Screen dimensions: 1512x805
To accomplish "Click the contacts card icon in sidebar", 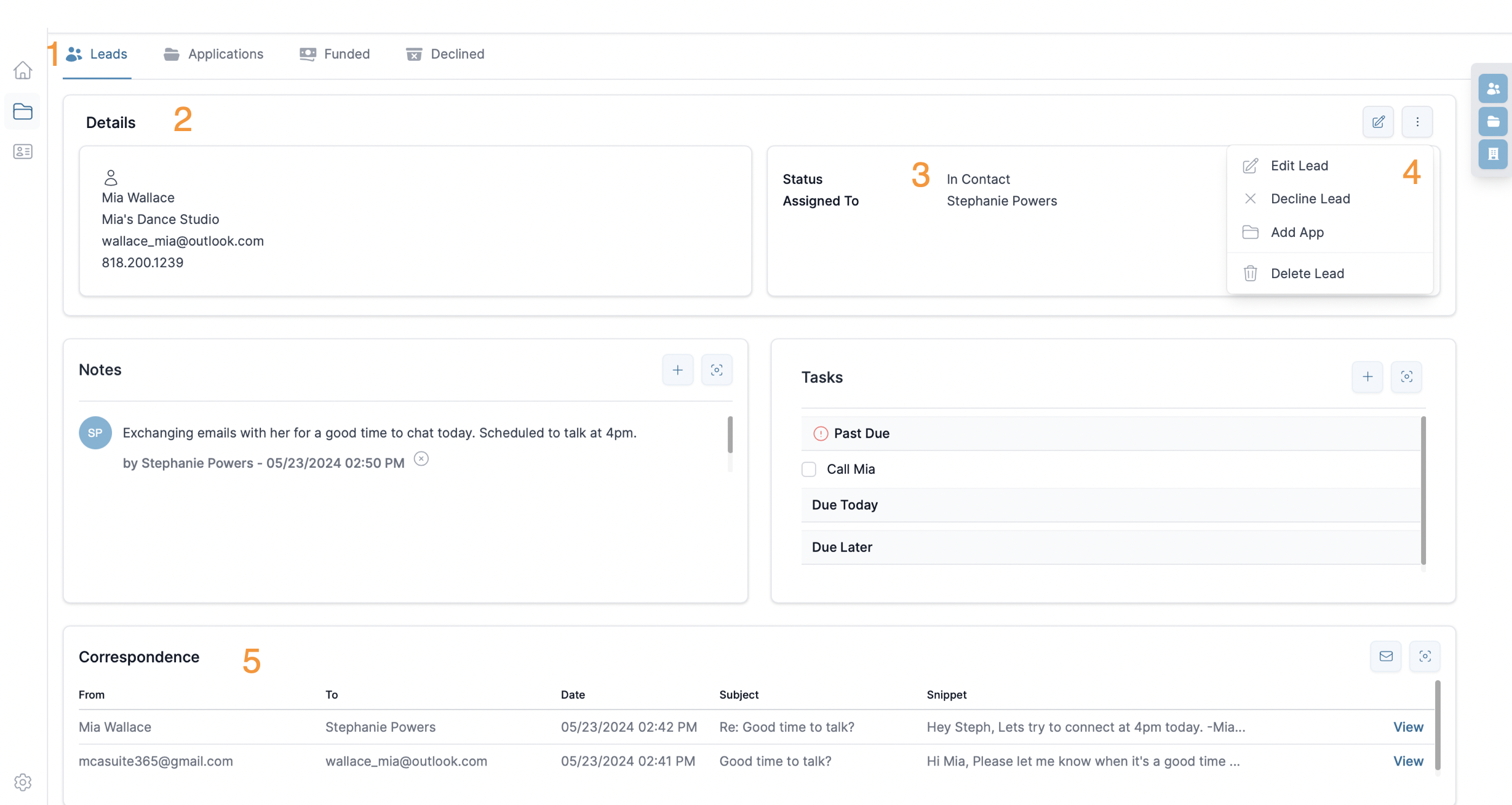I will tap(23, 151).
